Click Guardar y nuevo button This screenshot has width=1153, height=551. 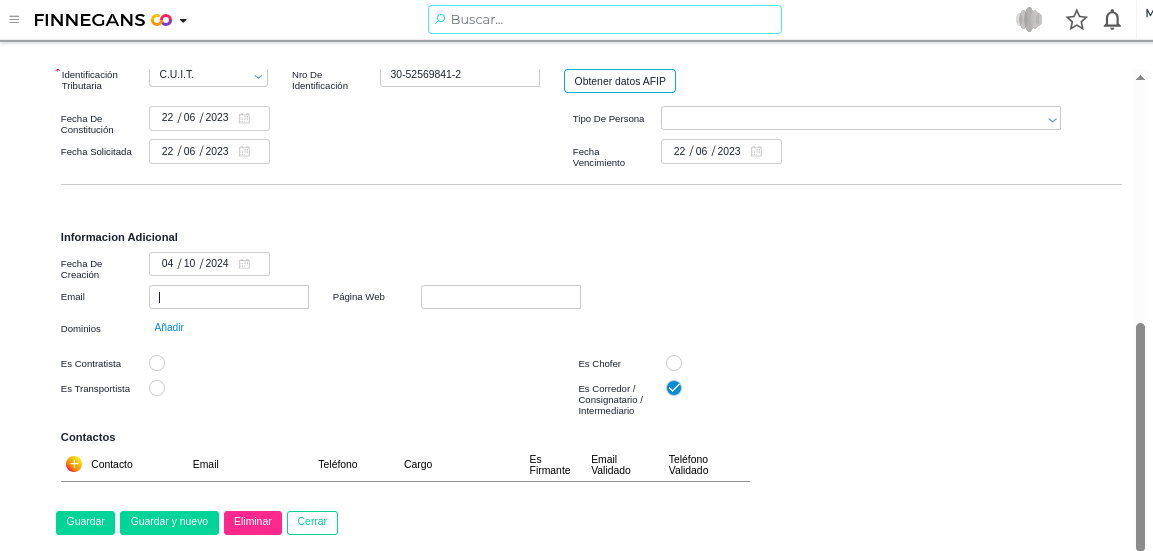pos(169,522)
